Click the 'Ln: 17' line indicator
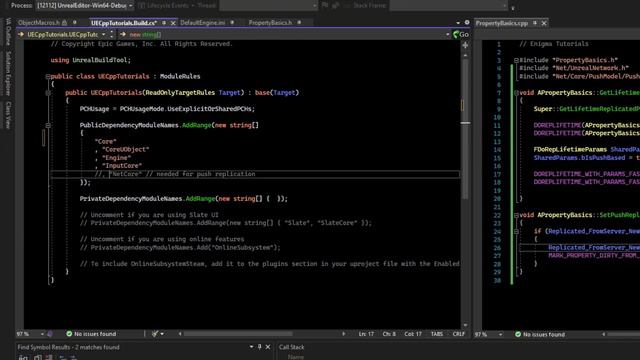The width and height of the screenshot is (640, 360). 366,334
